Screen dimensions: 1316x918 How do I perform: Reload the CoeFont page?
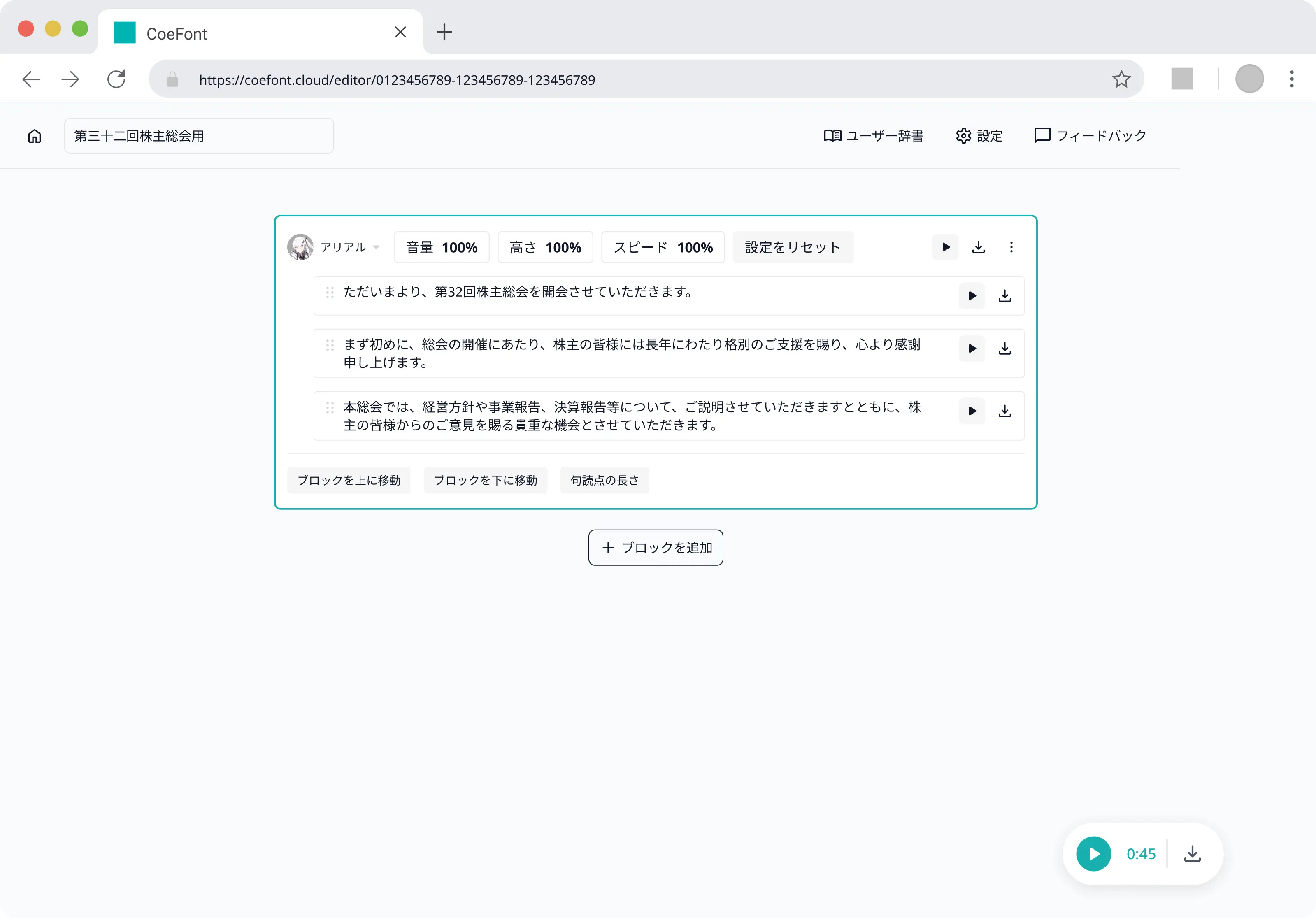coord(116,79)
